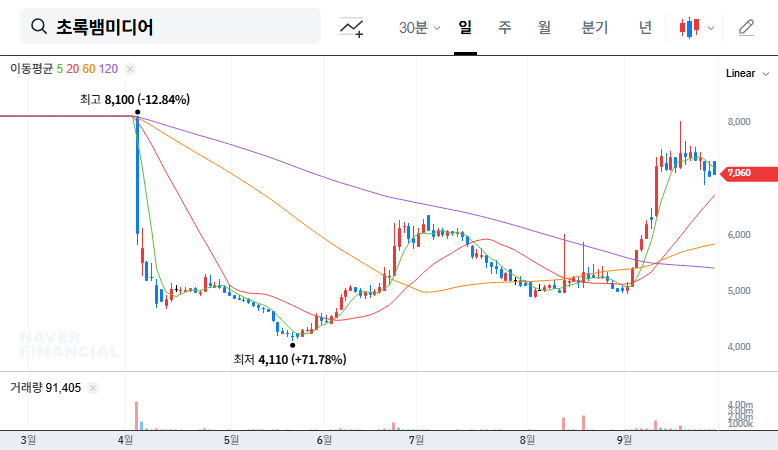The width and height of the screenshot is (778, 450).
Task: Select the 20-day moving average value
Action: [72, 68]
